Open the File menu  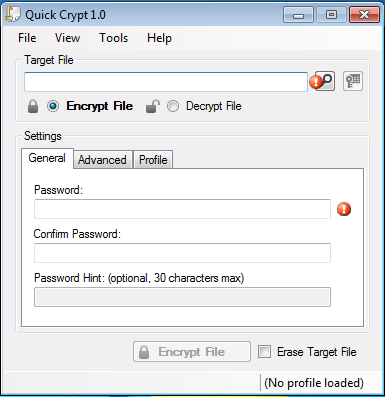point(27,38)
